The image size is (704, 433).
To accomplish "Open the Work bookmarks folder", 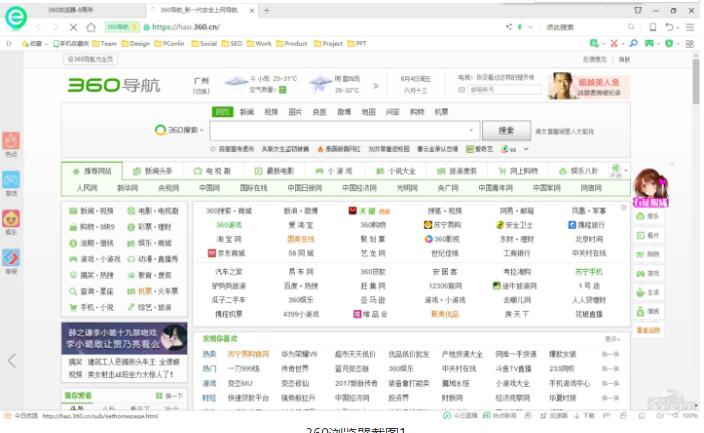I will (259, 44).
